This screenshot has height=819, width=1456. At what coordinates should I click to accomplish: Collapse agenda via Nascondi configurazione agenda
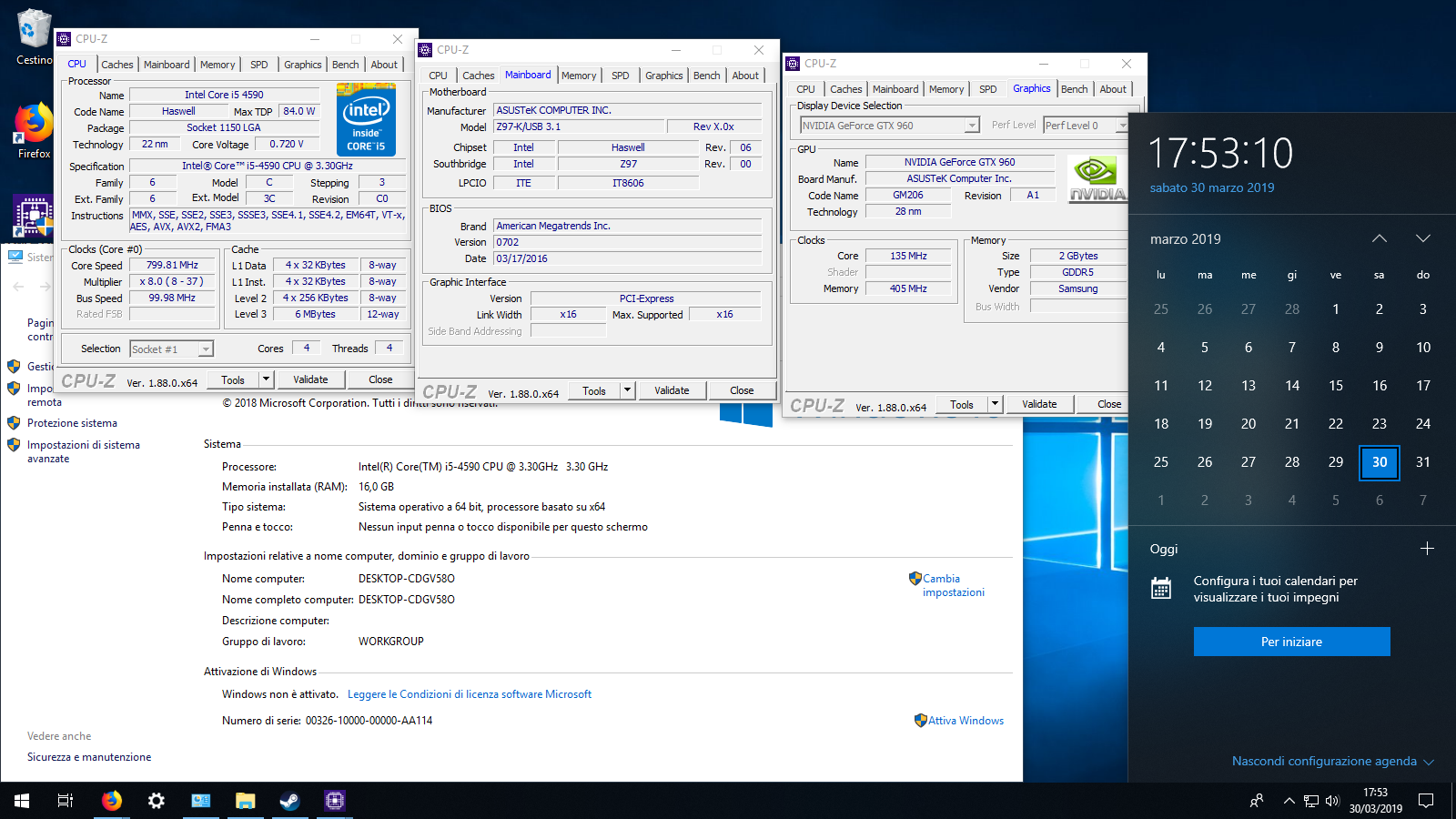point(1332,762)
